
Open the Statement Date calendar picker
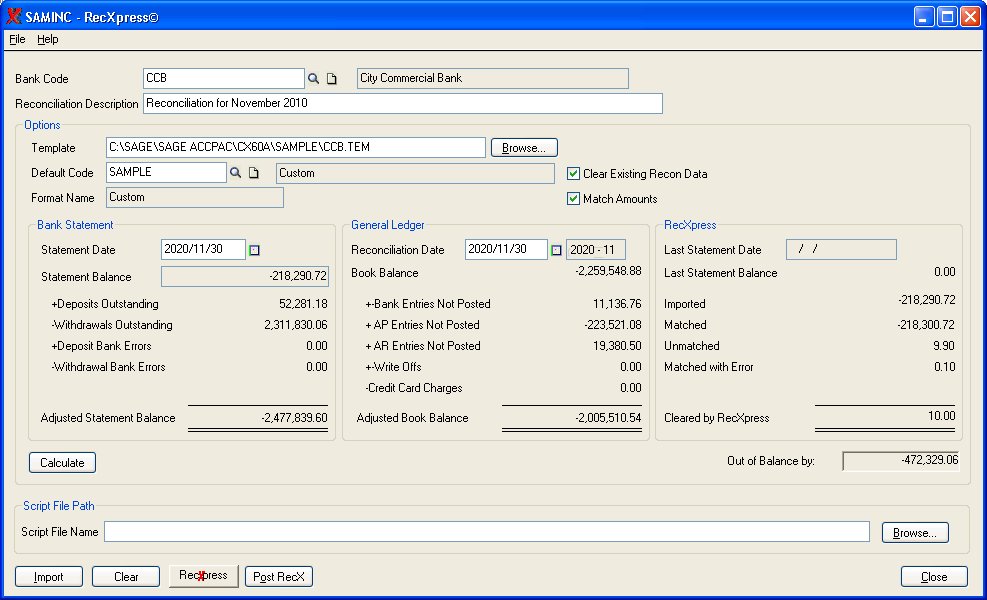tap(254, 250)
